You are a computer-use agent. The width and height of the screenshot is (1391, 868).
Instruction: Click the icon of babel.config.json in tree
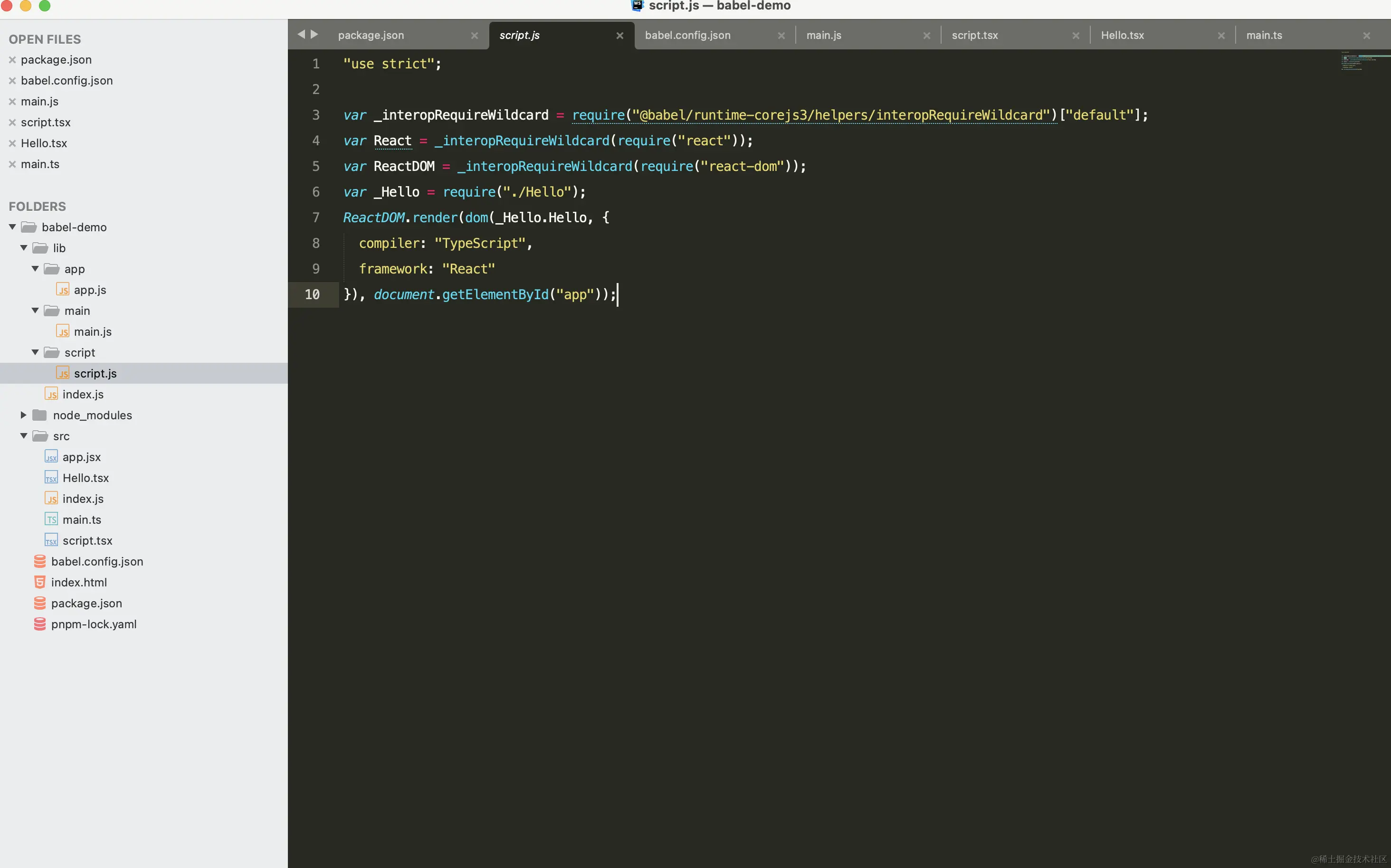tap(39, 561)
